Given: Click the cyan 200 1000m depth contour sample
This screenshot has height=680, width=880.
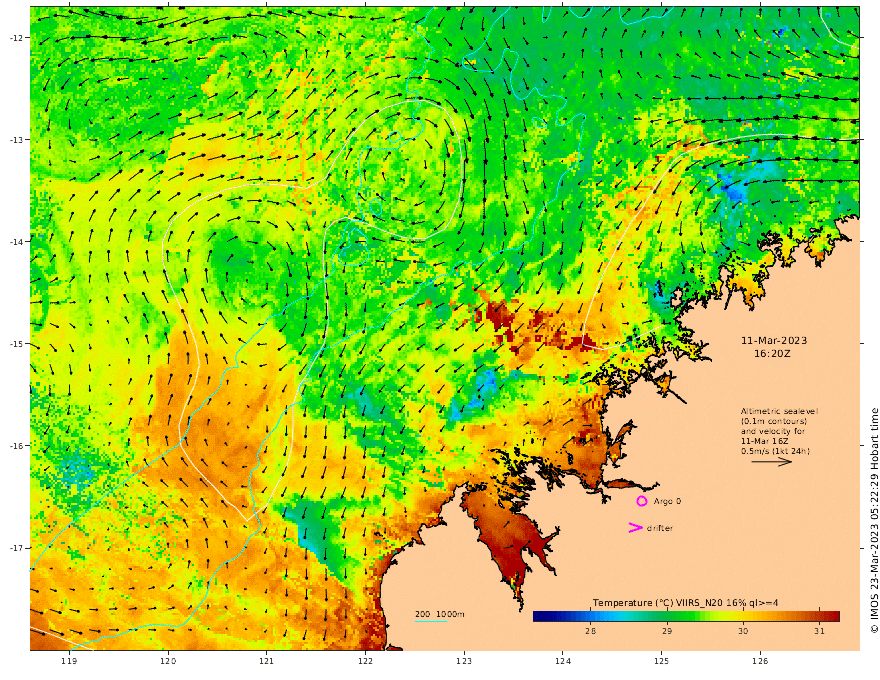Looking at the screenshot, I should [x=431, y=621].
